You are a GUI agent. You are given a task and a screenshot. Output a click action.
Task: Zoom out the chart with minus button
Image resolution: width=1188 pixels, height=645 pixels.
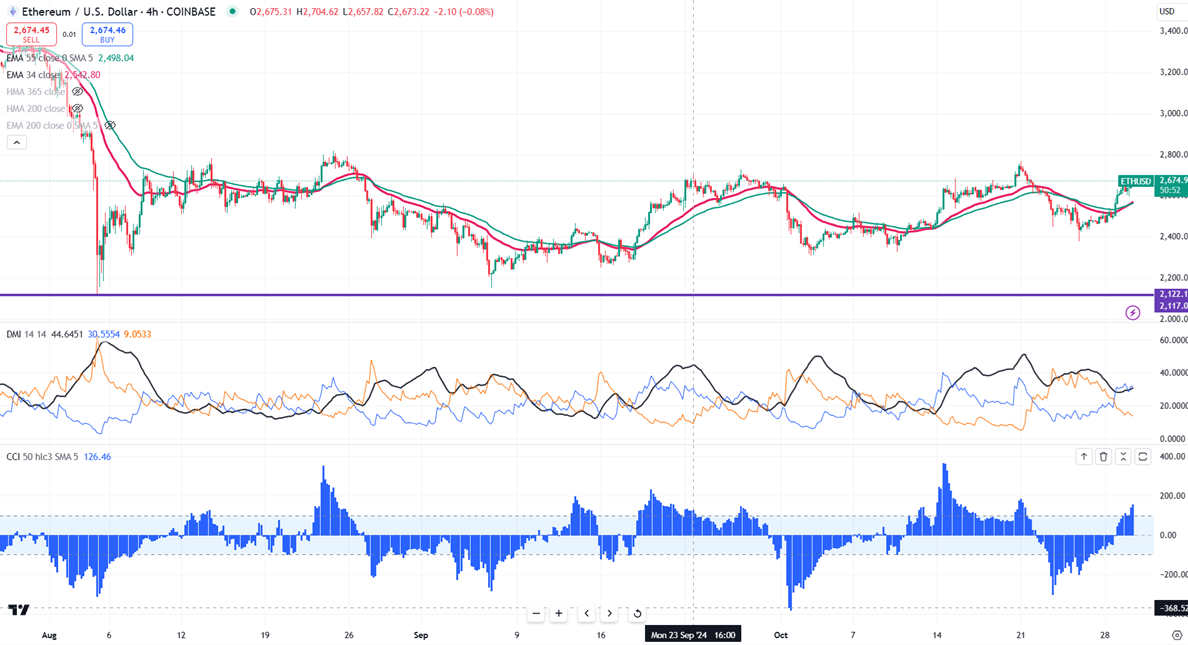[x=536, y=613]
